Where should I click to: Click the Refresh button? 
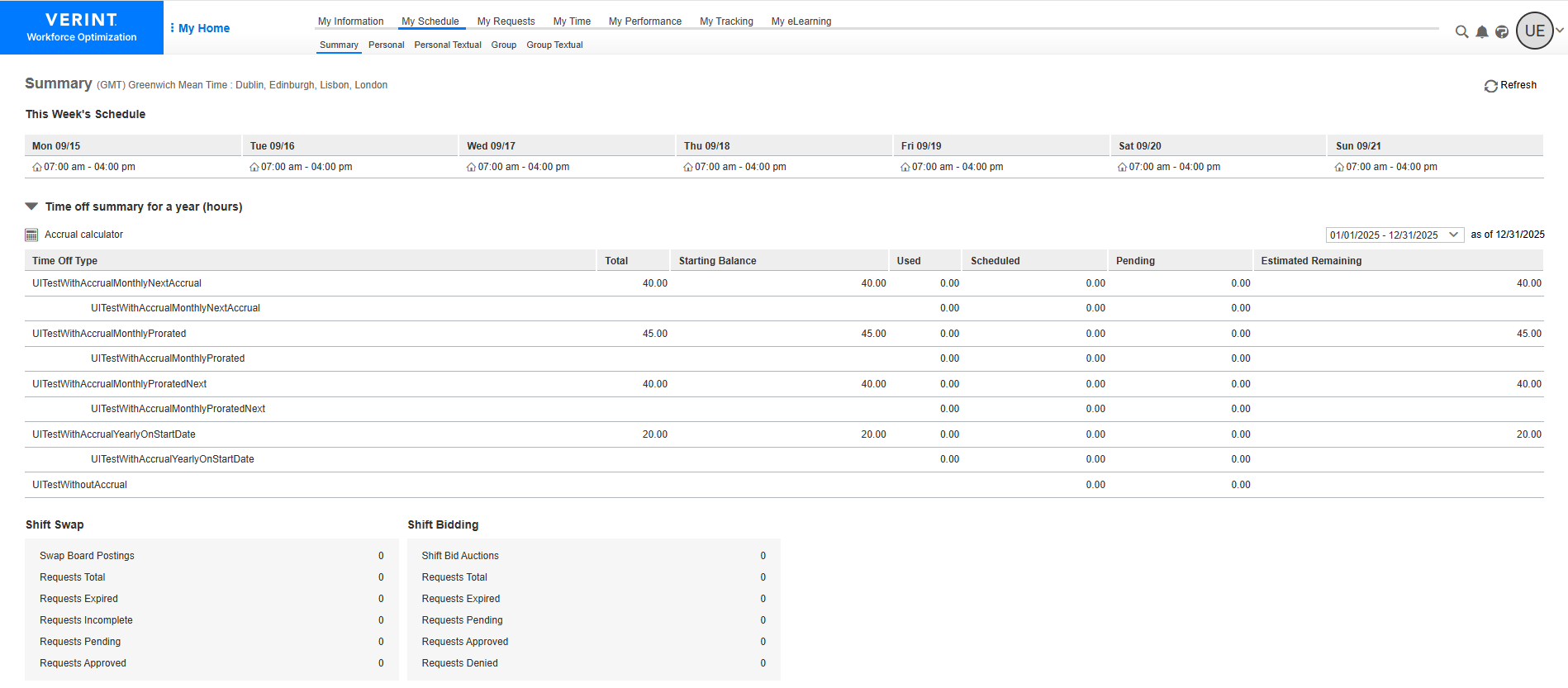tap(1510, 85)
